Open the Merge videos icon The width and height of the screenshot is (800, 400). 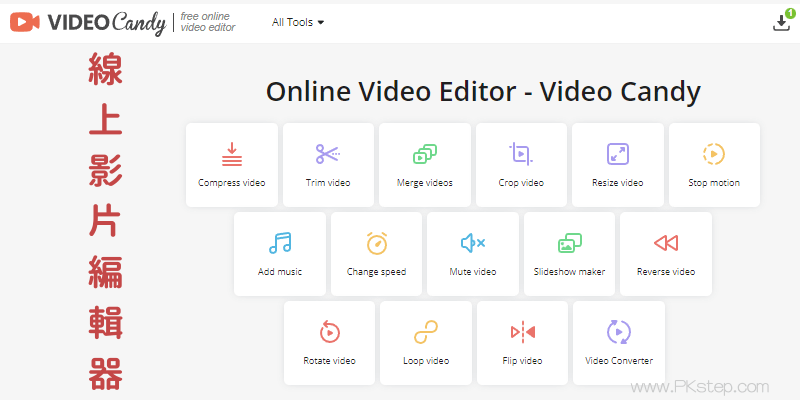point(425,154)
